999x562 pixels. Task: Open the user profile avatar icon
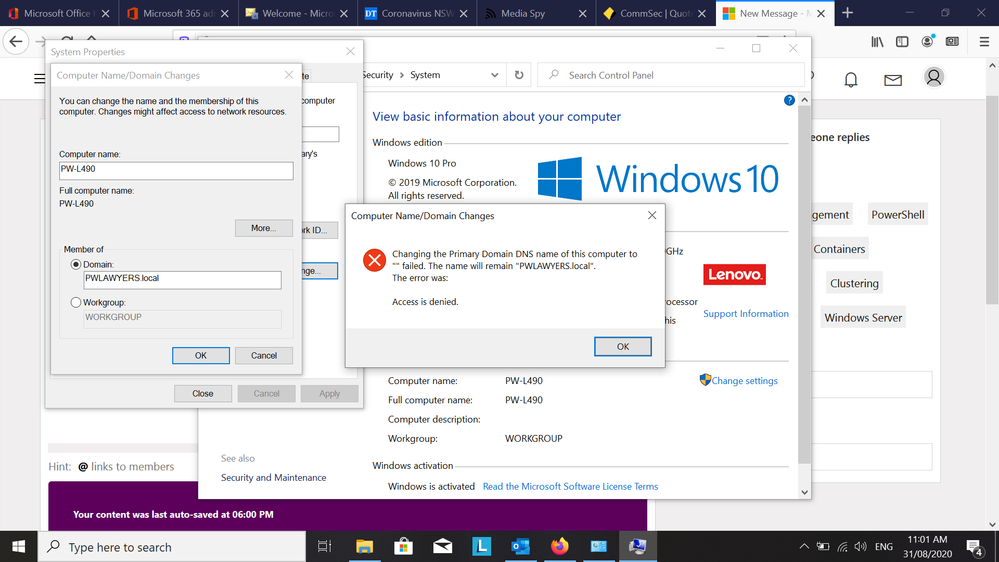[933, 78]
